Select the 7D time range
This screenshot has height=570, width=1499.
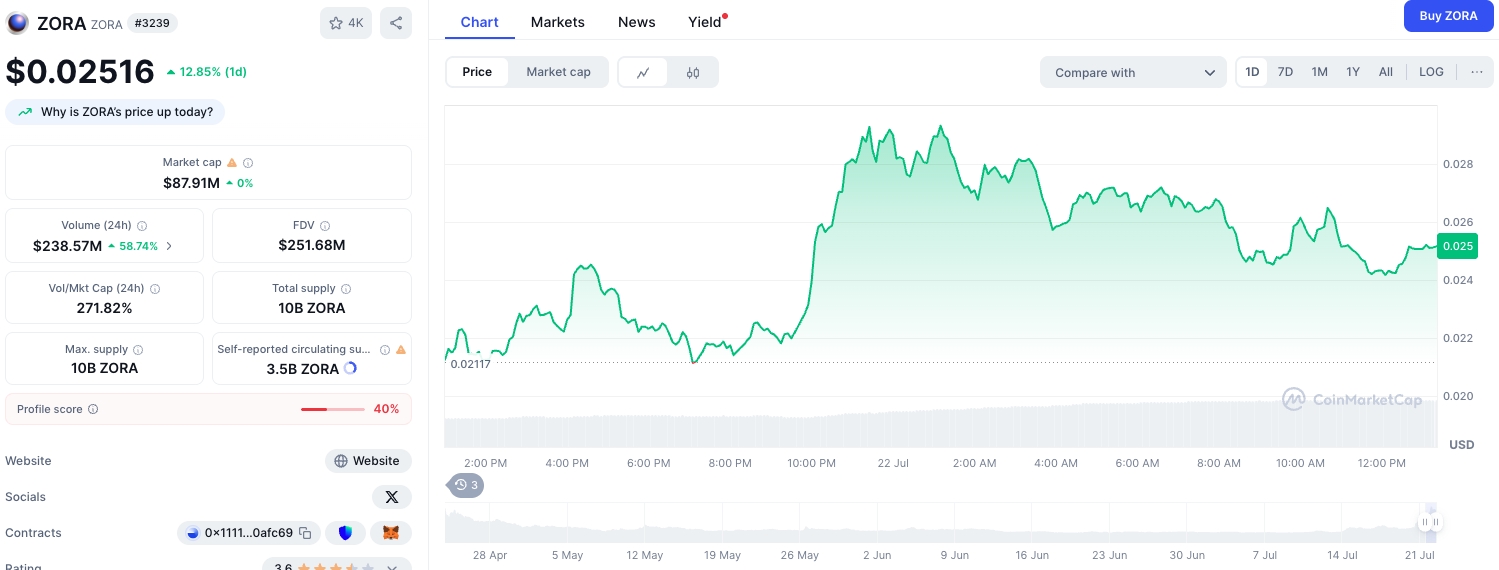(x=1285, y=72)
